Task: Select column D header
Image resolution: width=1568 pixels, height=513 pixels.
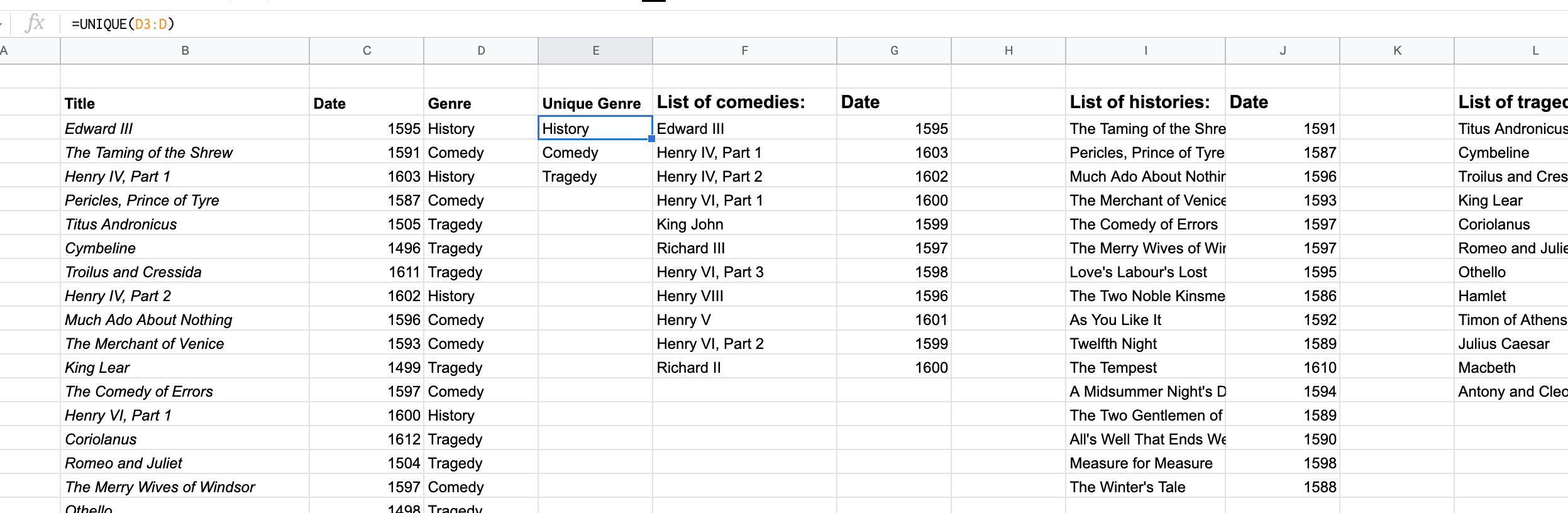Action: (x=481, y=51)
